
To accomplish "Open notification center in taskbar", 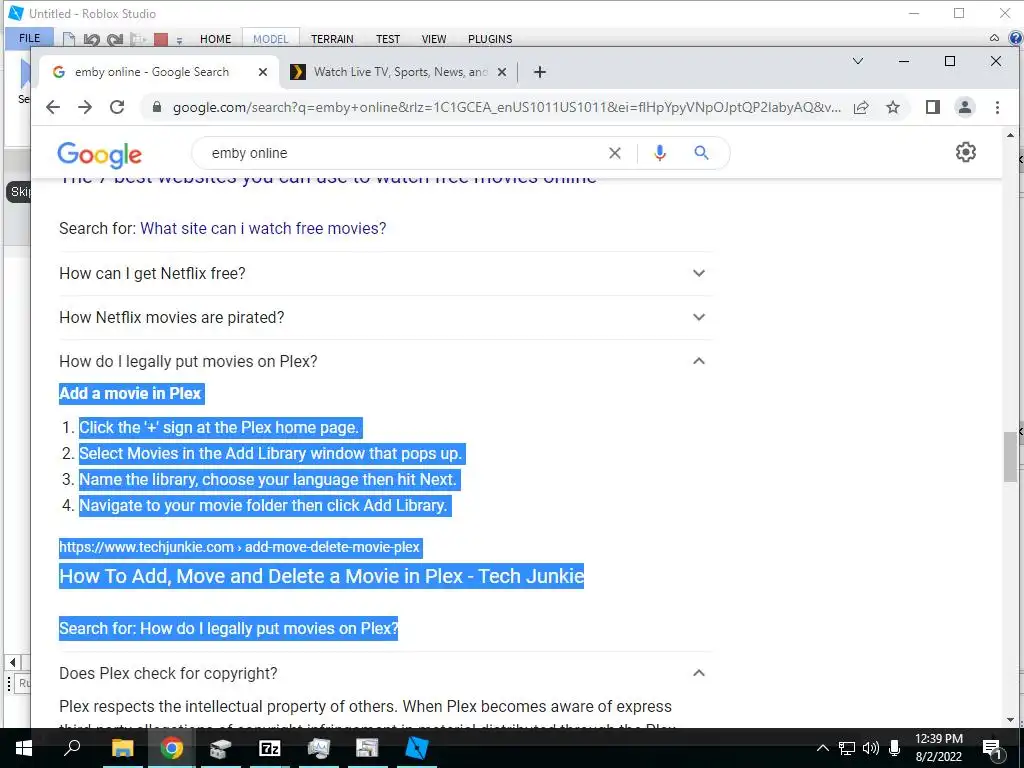I will coord(992,750).
